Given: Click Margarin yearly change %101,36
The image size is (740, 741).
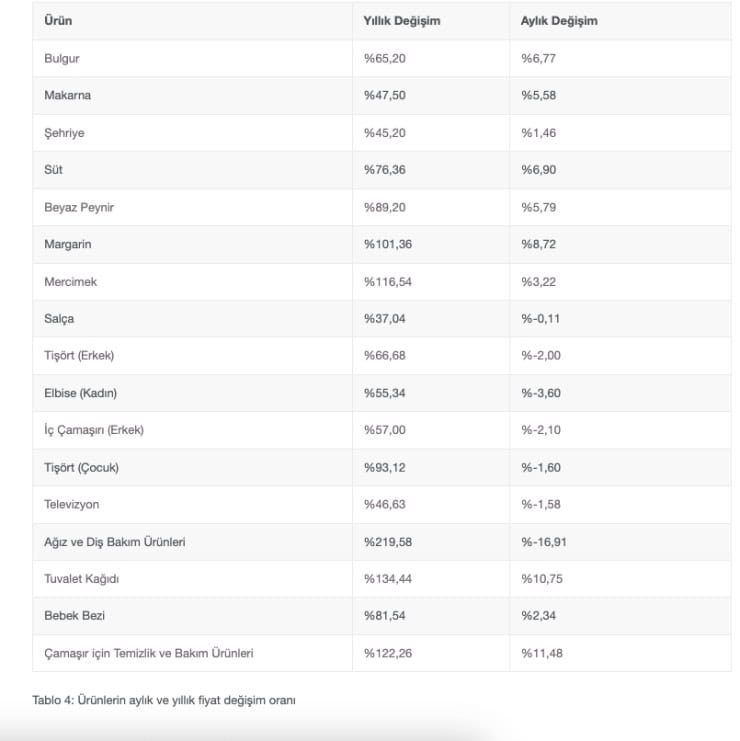Looking at the screenshot, I should point(388,244).
